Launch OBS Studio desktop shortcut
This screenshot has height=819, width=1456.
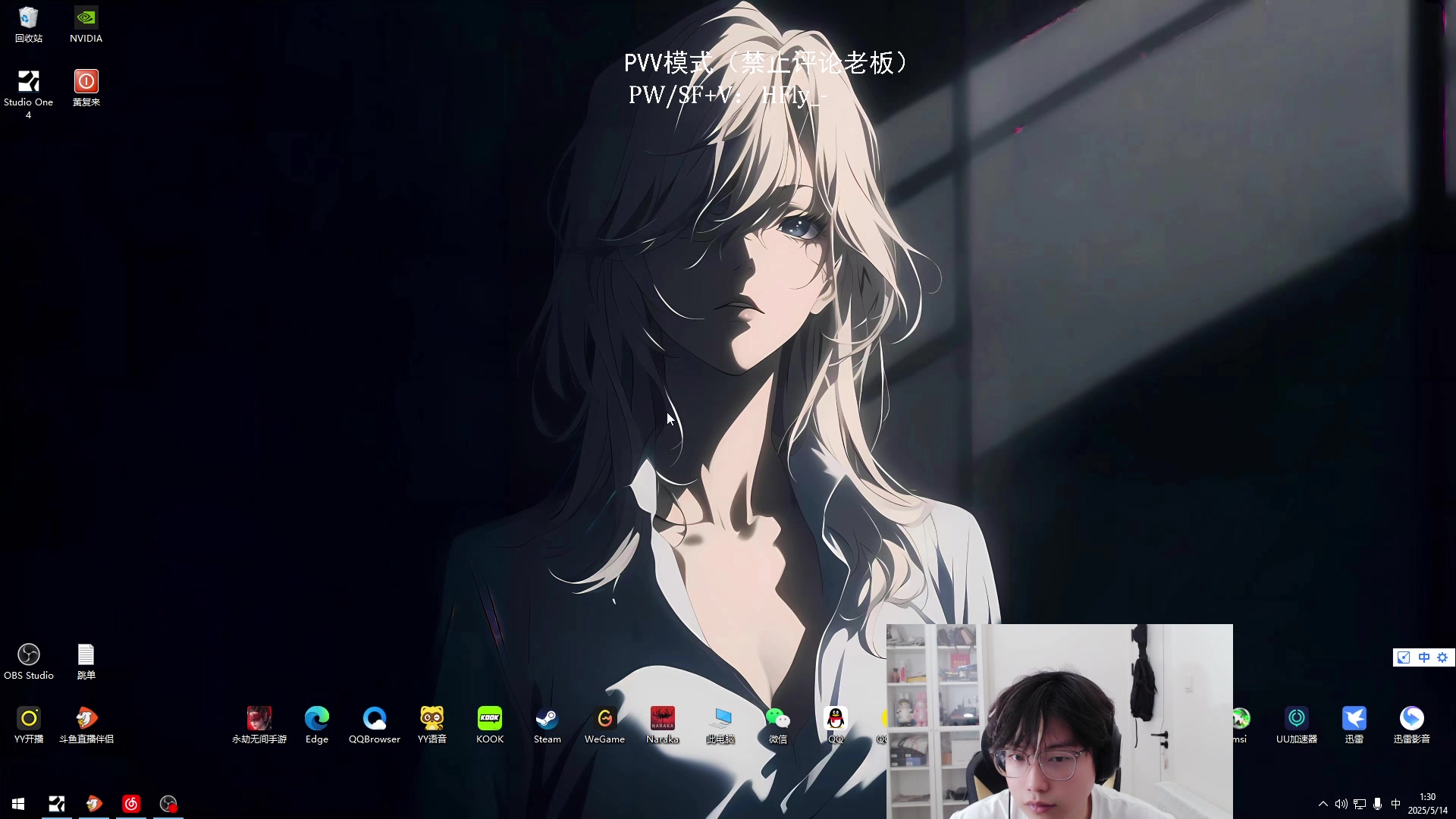(x=29, y=661)
